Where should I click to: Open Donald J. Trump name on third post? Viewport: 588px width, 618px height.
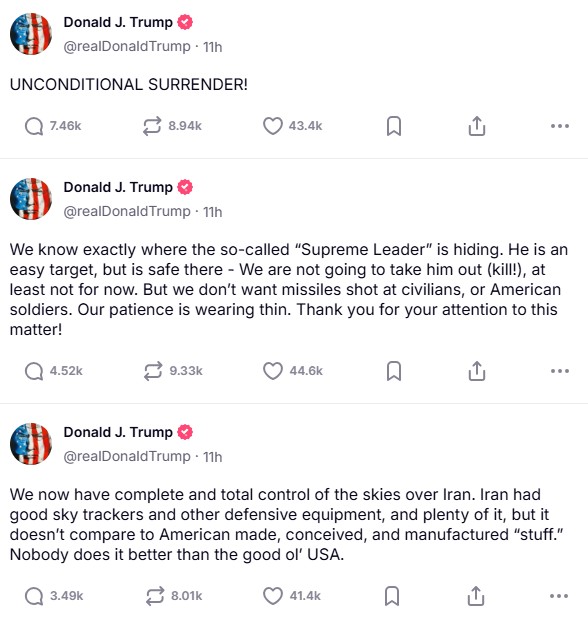118,432
